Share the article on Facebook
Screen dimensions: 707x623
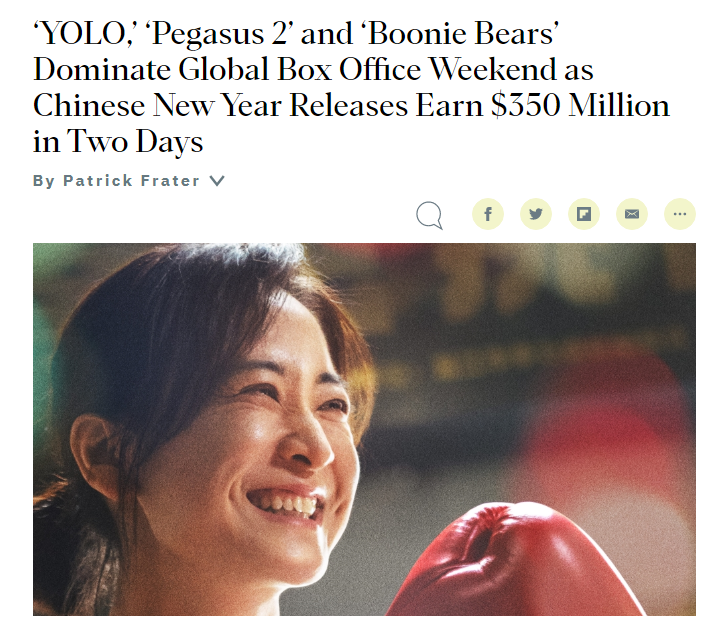(487, 214)
